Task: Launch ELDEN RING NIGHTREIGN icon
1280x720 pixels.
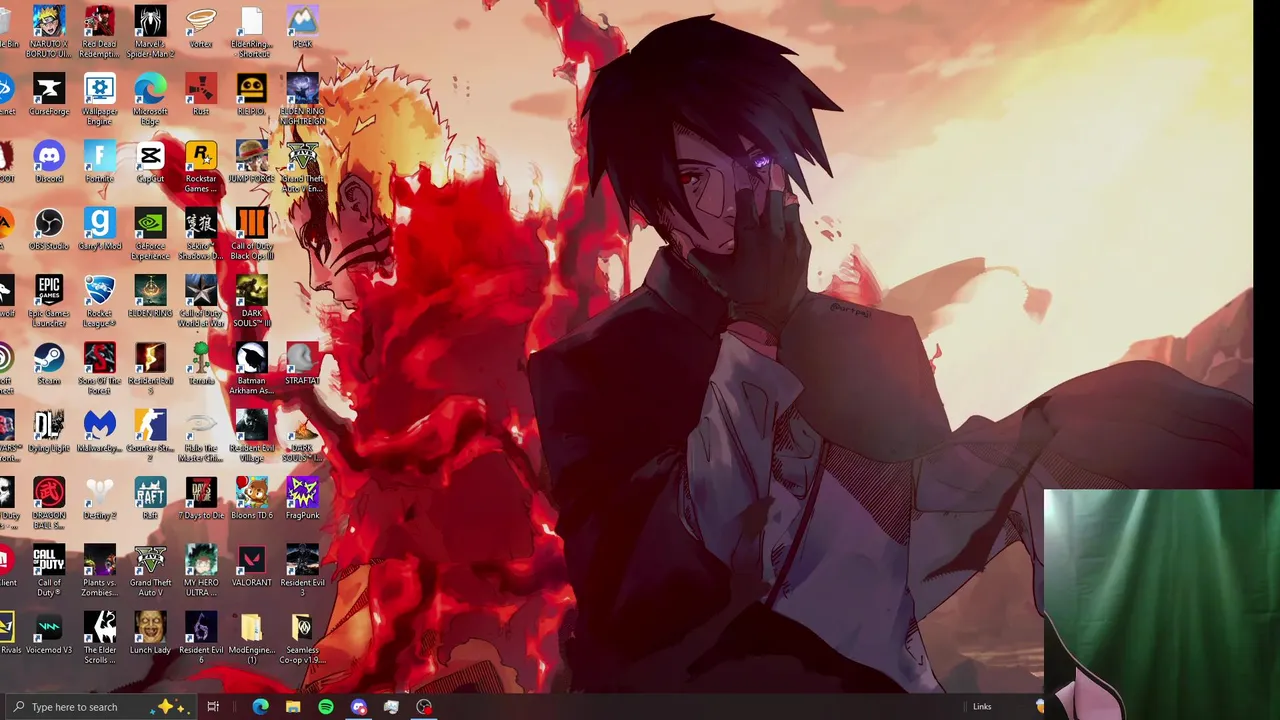Action: 302,99
